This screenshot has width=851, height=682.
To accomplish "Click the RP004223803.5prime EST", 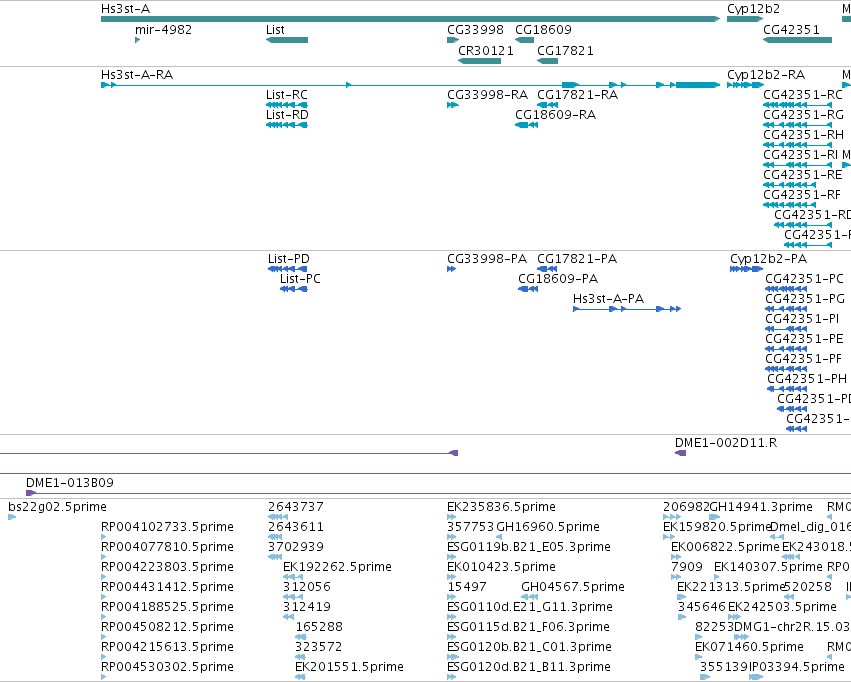I will point(104,577).
